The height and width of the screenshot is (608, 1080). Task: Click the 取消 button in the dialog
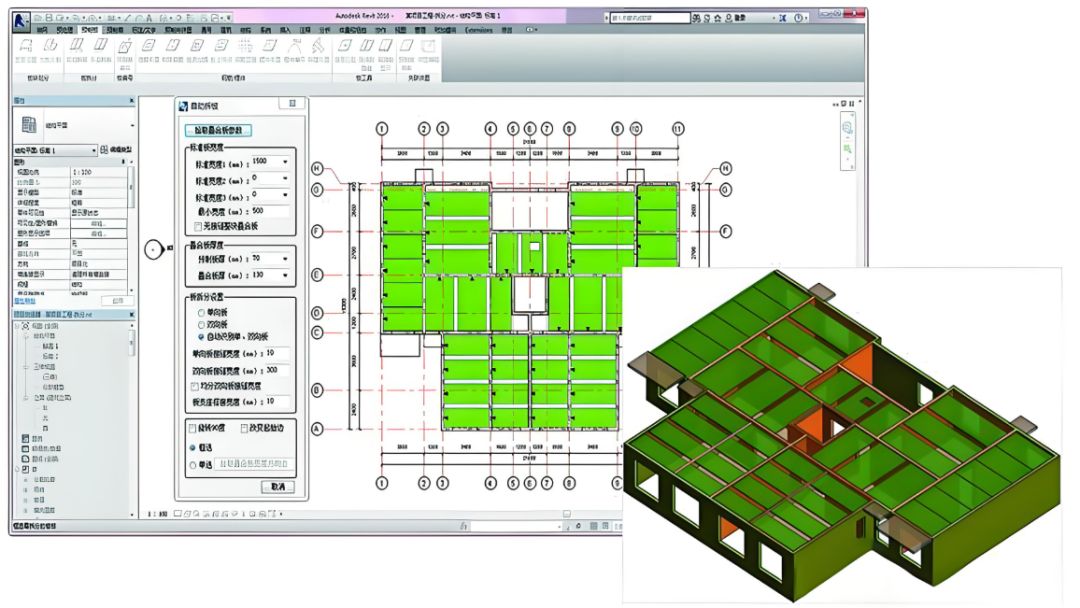click(278, 487)
